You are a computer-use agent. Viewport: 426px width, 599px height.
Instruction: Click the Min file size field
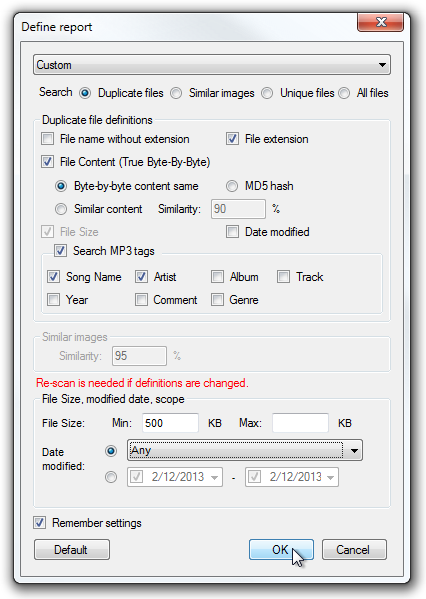point(170,423)
